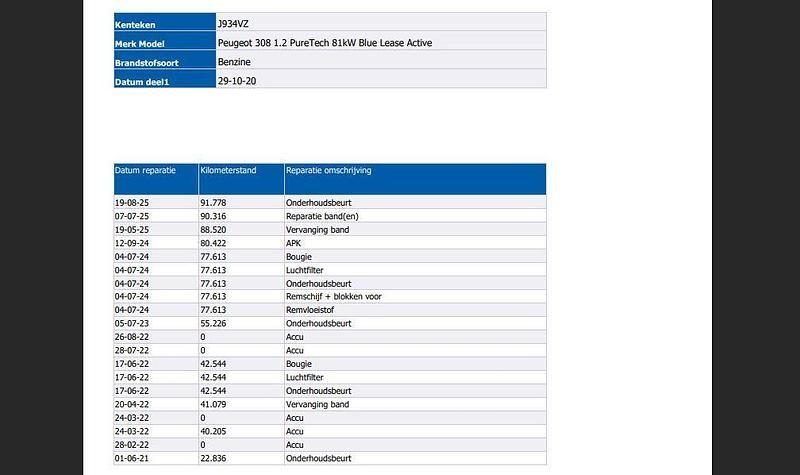Click the mileage cell 91.778
Screen dimensions: 800x475
click(213, 203)
